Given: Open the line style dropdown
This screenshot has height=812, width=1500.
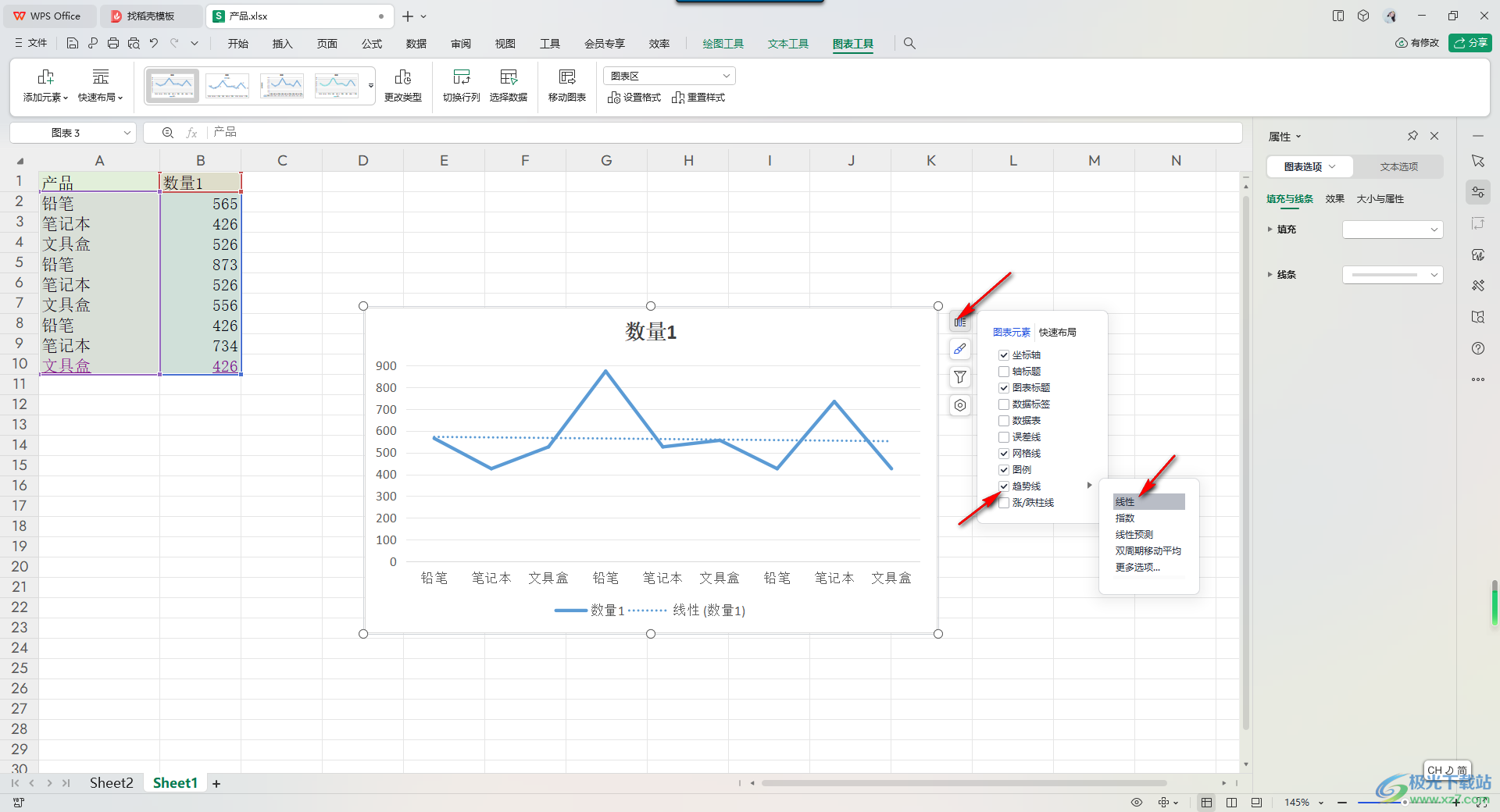Looking at the screenshot, I should (1392, 275).
